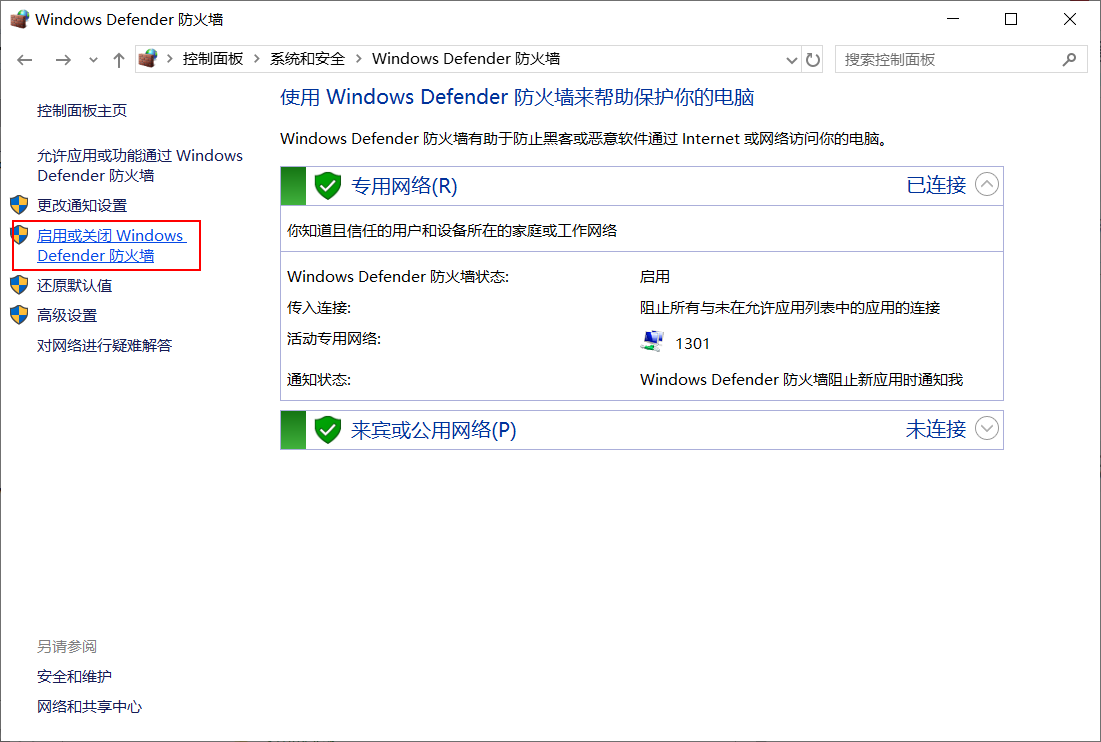
Task: Open 高级设置 link
Action: tap(67, 316)
